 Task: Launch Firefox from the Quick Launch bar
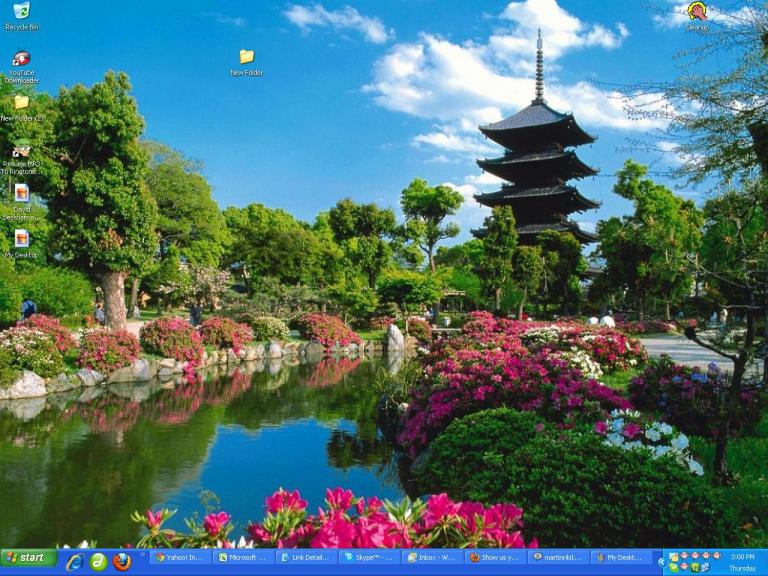pos(121,562)
